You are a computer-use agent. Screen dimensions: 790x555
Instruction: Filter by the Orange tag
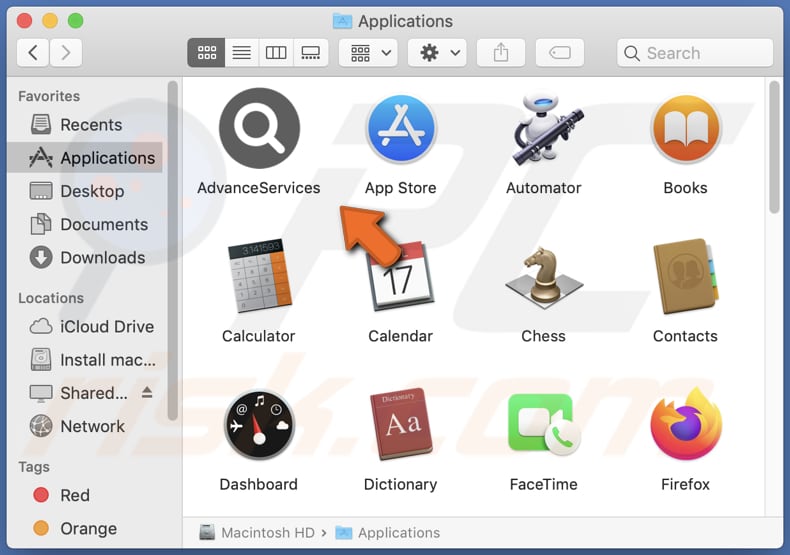pyautogui.click(x=85, y=528)
